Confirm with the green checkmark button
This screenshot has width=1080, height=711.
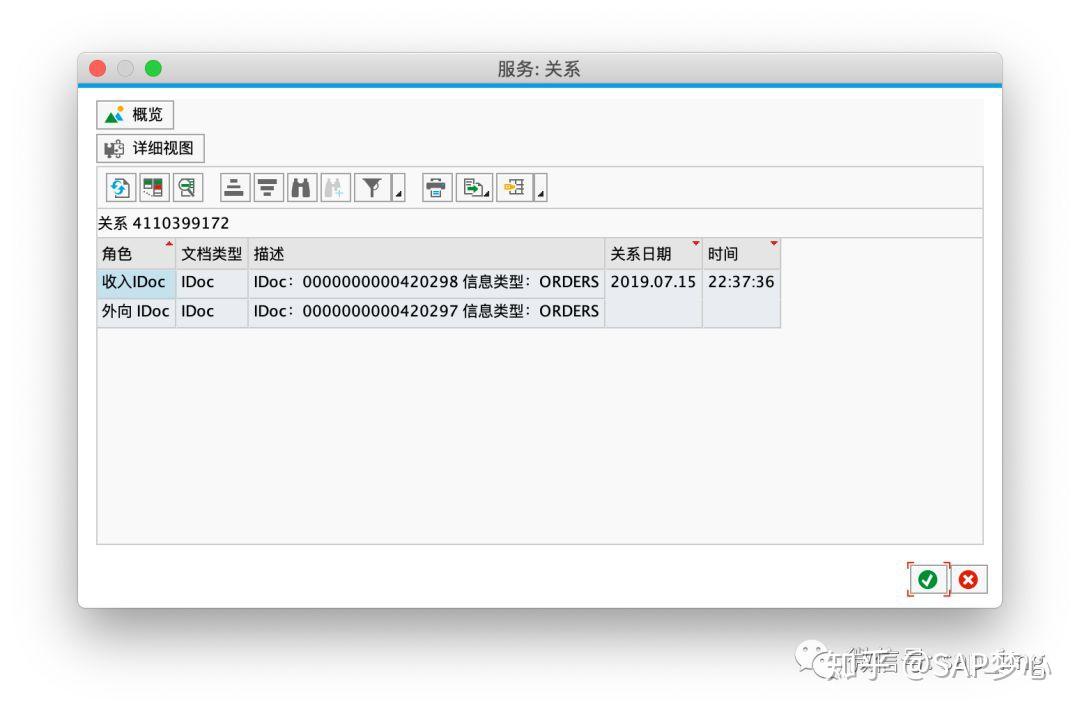click(928, 579)
